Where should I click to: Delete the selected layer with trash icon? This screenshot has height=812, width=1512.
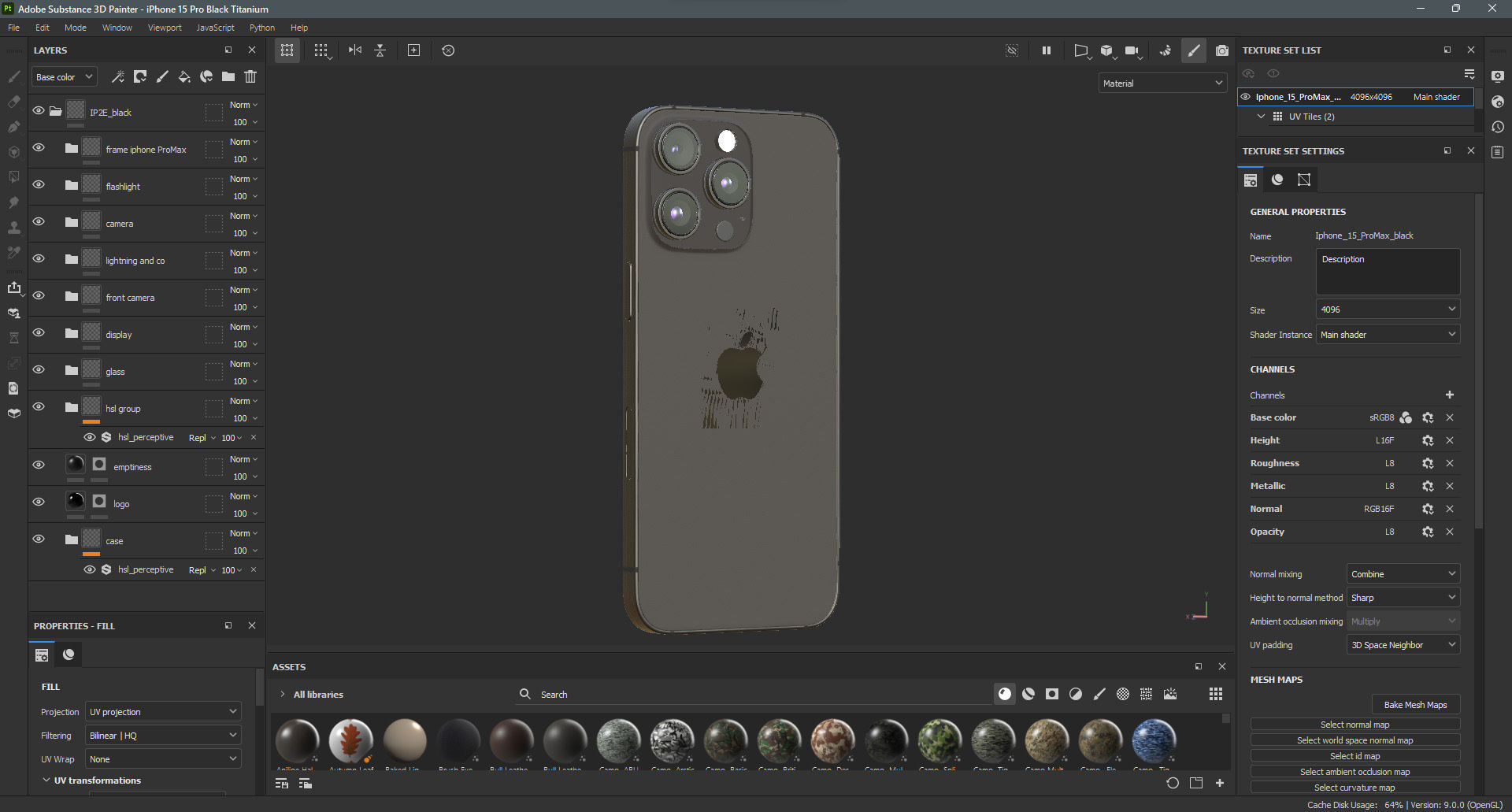point(250,76)
